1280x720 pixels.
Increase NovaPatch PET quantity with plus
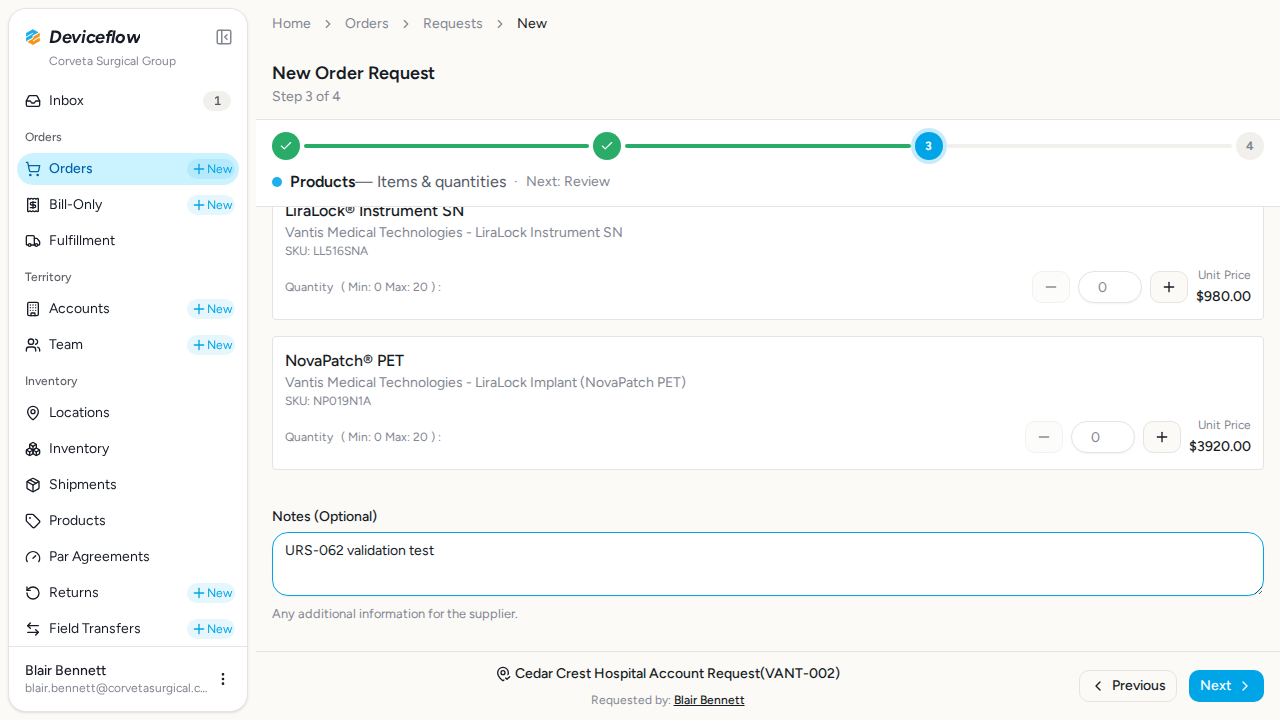1162,437
